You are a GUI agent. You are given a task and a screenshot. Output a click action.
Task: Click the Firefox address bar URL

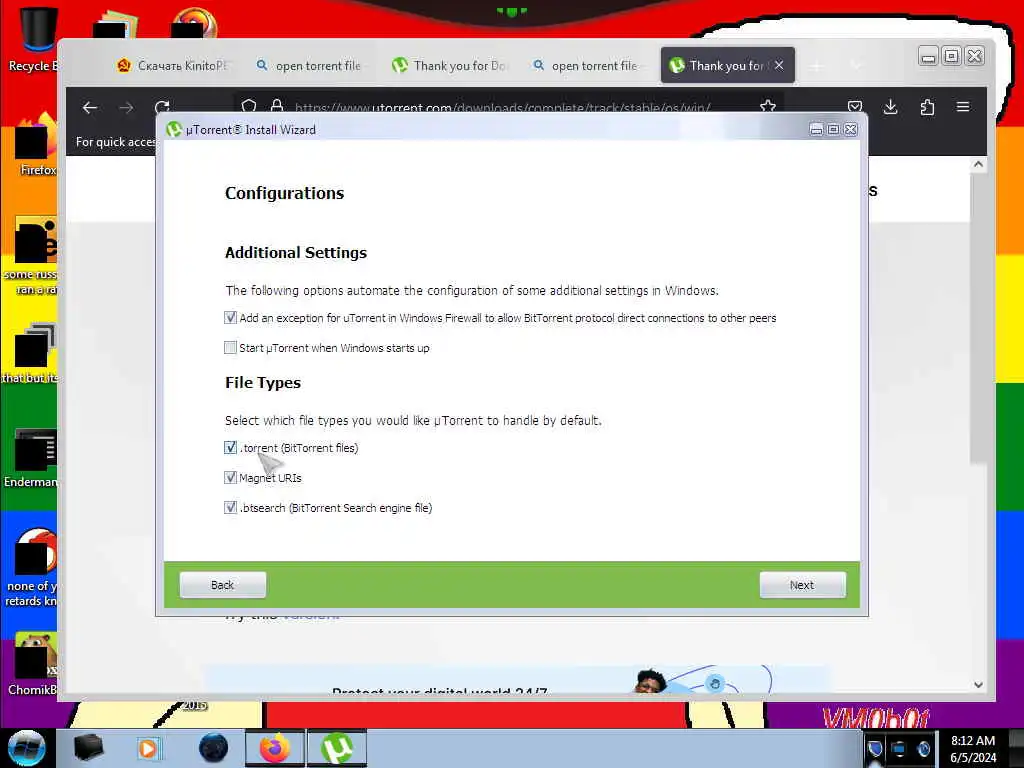coord(502,108)
